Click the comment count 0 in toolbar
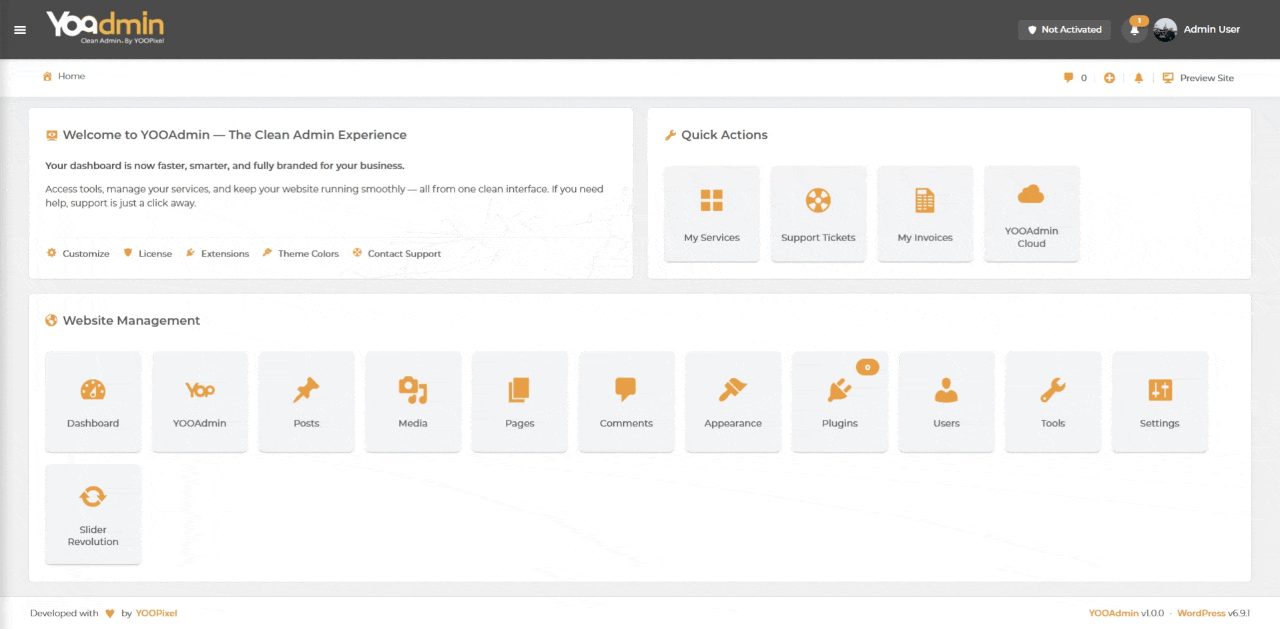 coord(1084,78)
